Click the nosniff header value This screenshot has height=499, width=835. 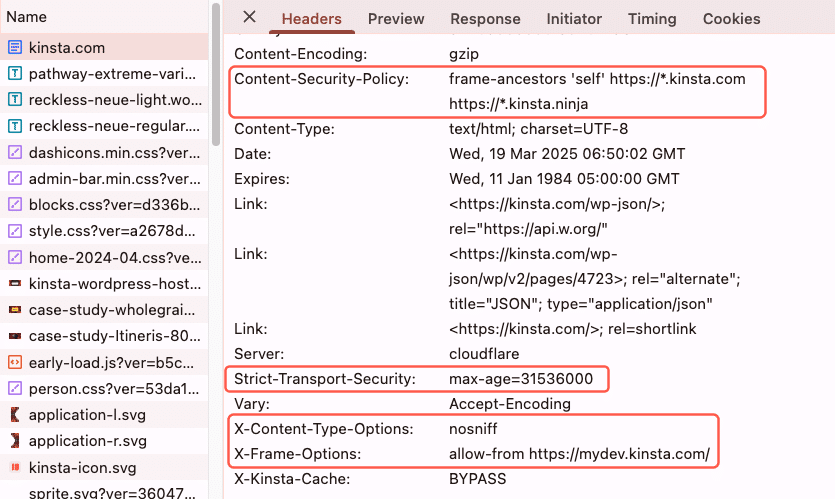point(473,429)
